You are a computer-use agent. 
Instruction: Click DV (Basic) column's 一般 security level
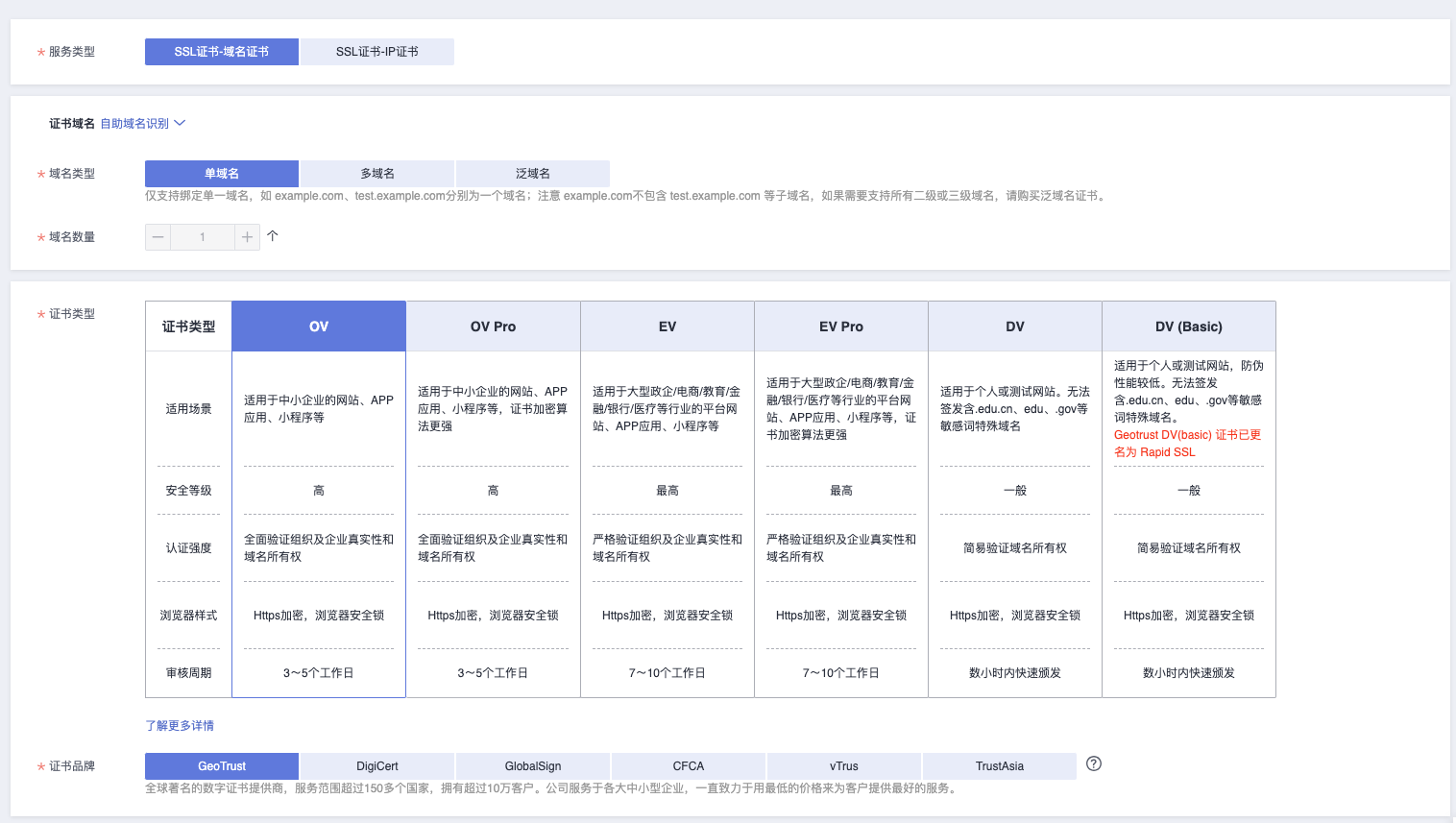(x=1189, y=491)
